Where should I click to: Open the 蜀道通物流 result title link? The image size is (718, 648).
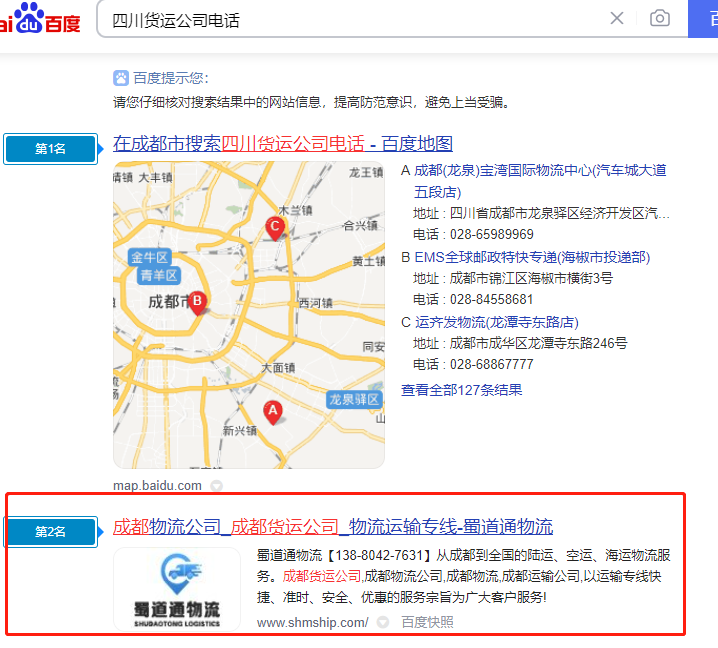click(x=333, y=526)
